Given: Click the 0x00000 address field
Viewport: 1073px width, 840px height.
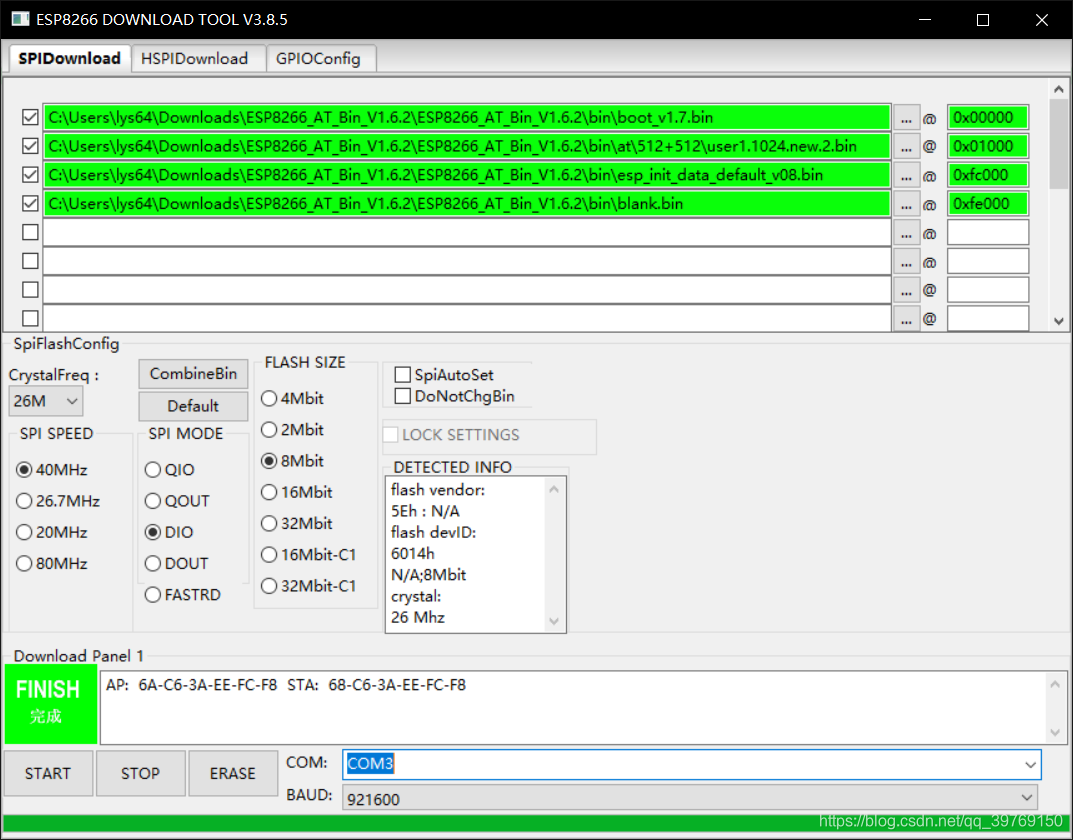Looking at the screenshot, I should 987,118.
